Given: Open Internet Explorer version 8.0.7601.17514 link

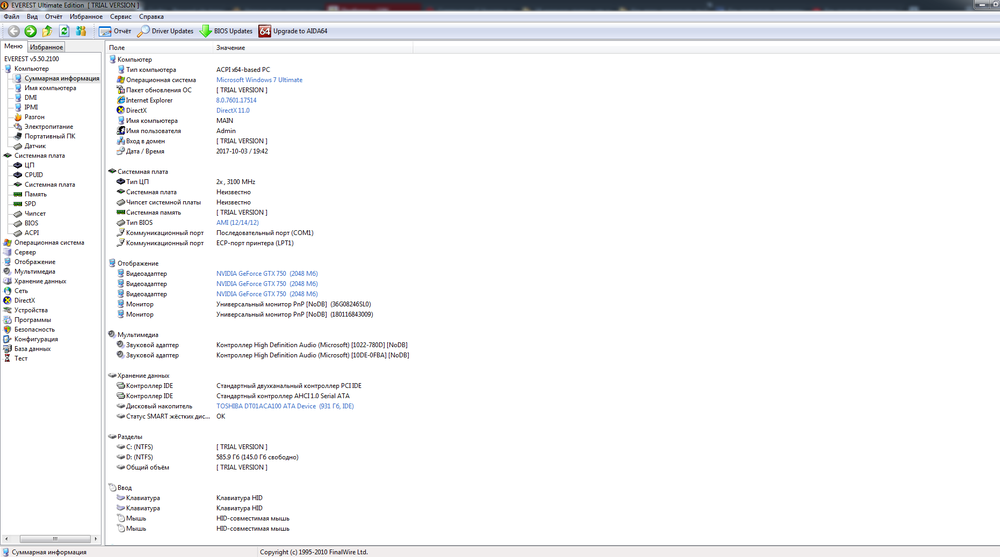Looking at the screenshot, I should pos(236,100).
